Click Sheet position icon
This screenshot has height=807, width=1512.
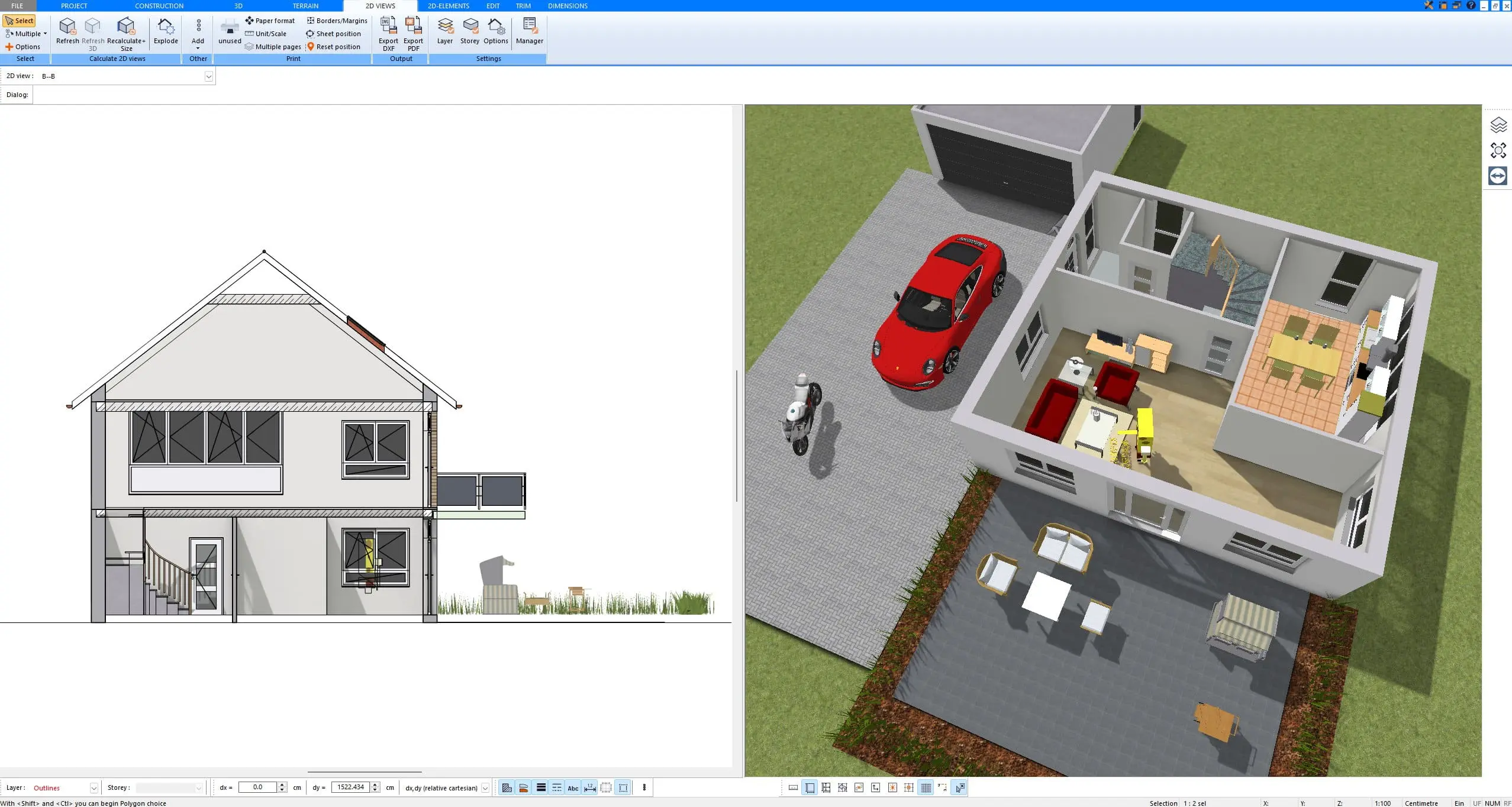[310, 34]
